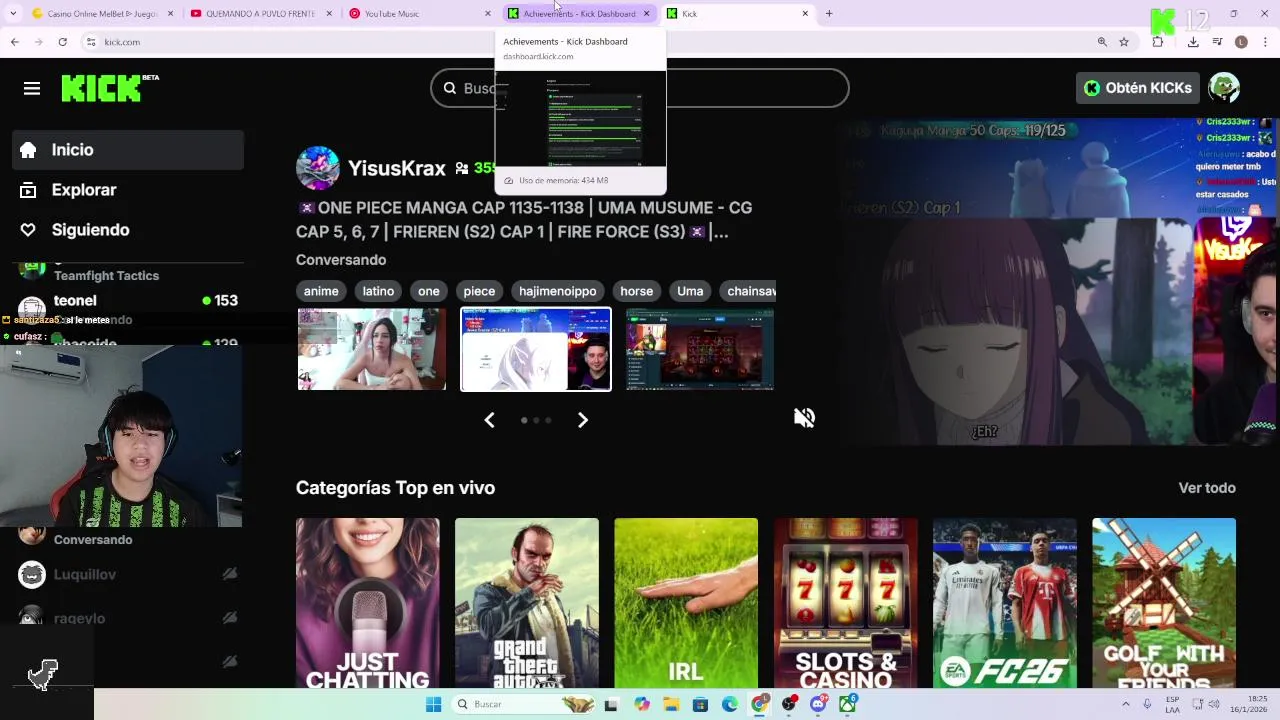The width and height of the screenshot is (1280, 720).
Task: Open Discord from the taskbar
Action: (x=818, y=704)
